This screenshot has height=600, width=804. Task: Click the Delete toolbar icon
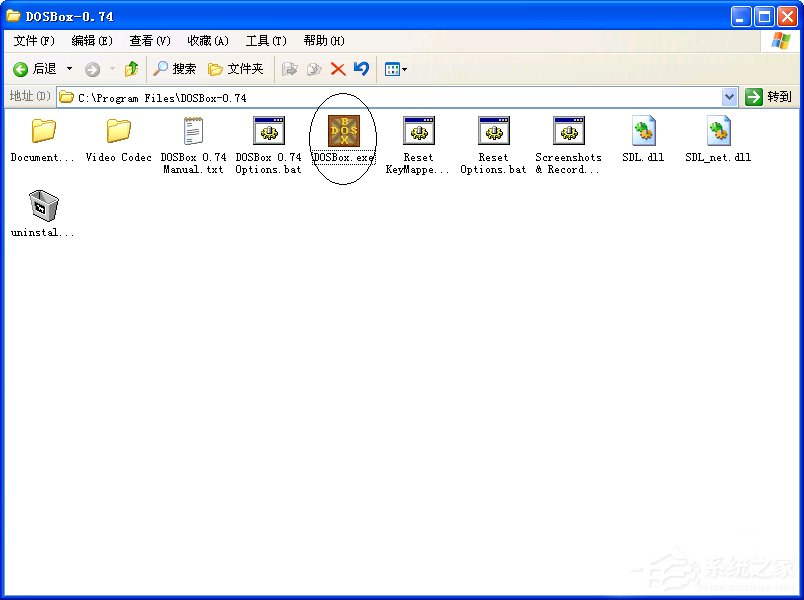(338, 69)
